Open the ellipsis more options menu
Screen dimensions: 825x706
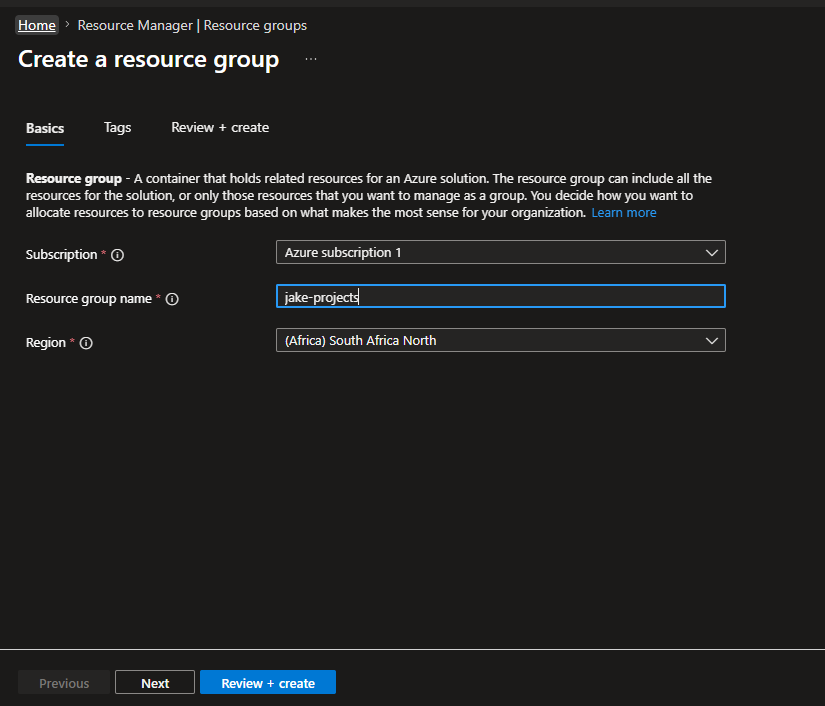[x=311, y=59]
